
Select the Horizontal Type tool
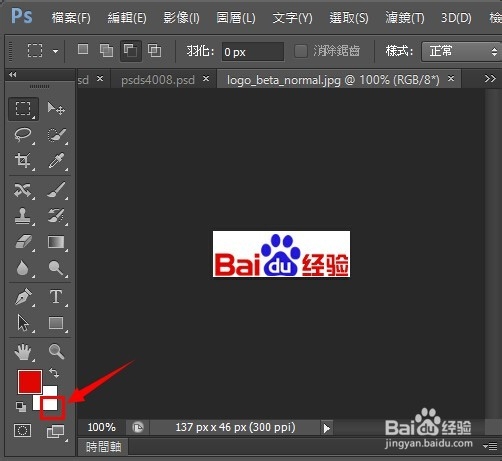coord(56,297)
